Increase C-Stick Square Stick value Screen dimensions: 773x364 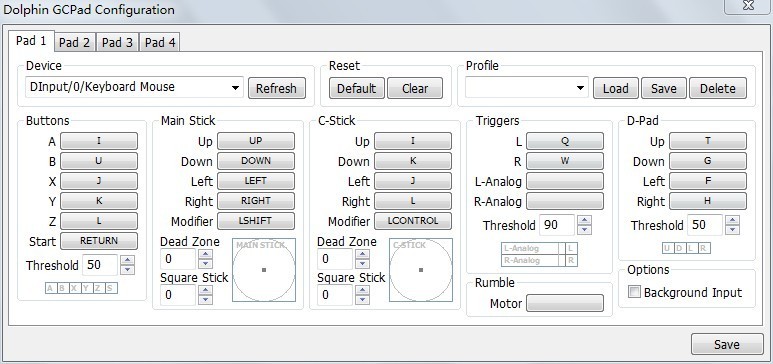coord(362,290)
